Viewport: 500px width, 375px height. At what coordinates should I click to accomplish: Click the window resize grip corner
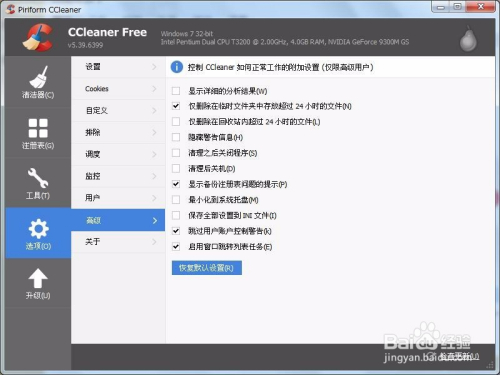coord(490,365)
